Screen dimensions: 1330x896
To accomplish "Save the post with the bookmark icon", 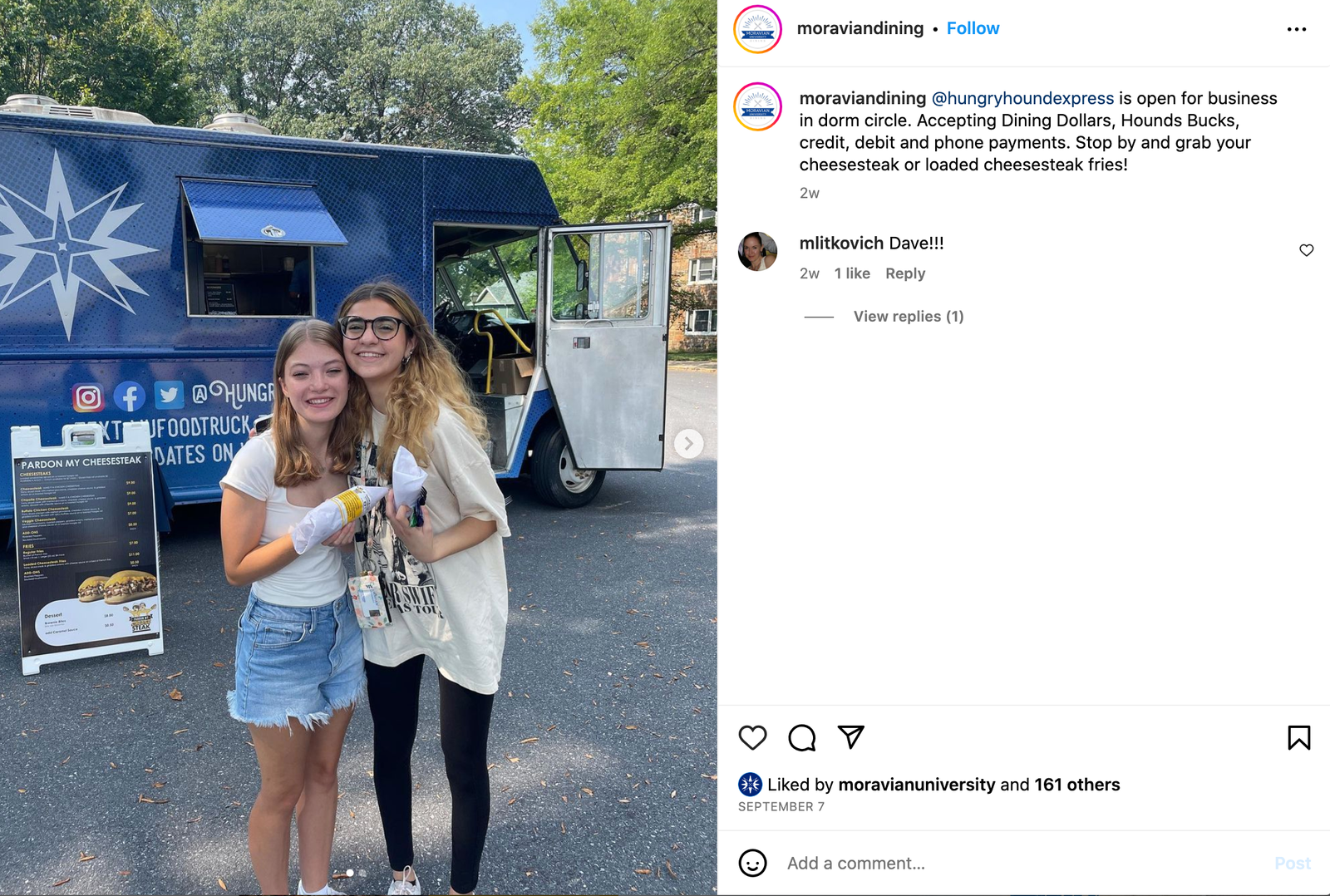I will point(1298,737).
